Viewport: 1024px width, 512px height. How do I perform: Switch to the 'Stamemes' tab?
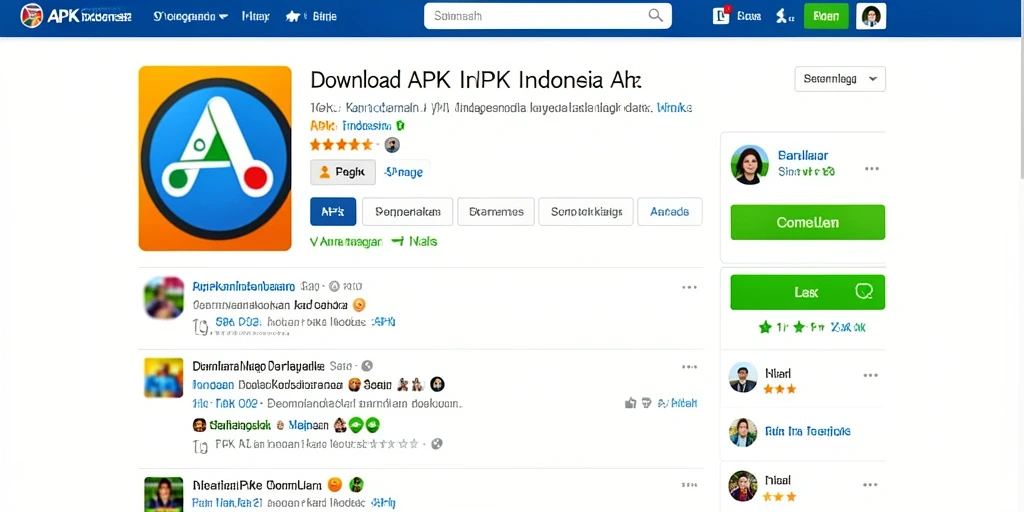click(x=496, y=212)
